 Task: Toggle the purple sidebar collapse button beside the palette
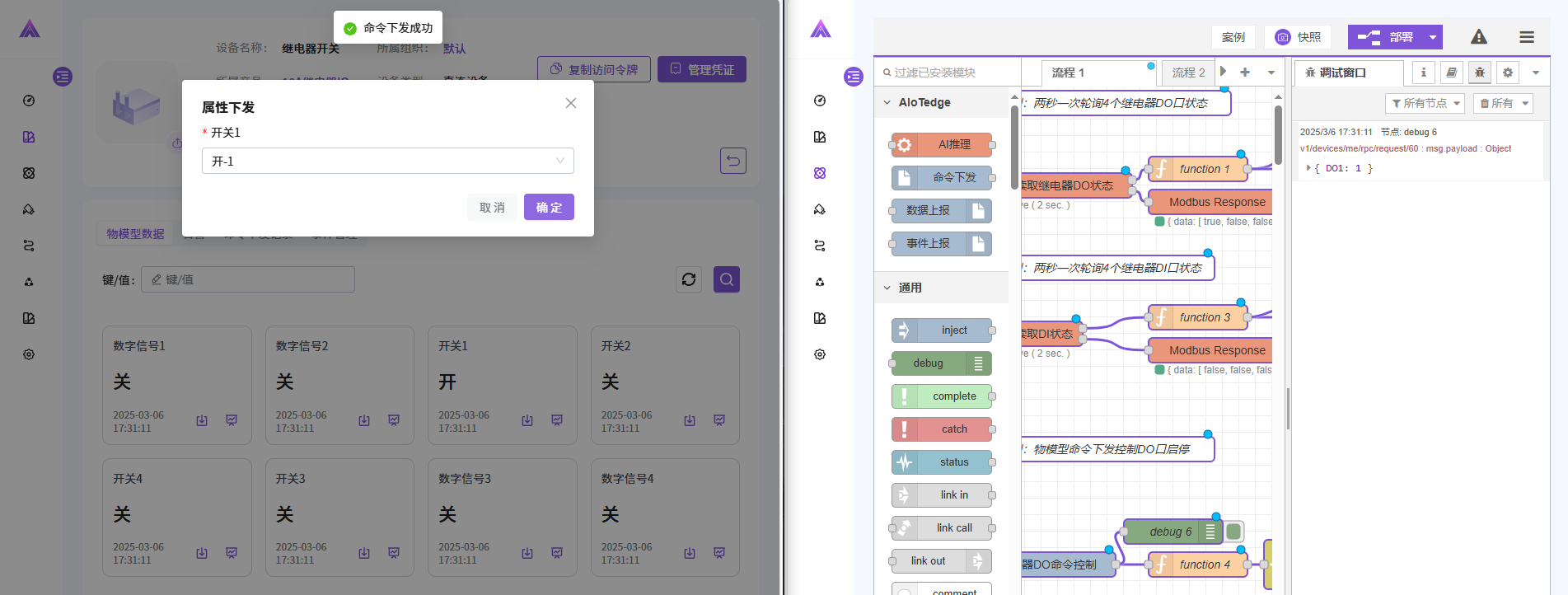click(x=854, y=77)
